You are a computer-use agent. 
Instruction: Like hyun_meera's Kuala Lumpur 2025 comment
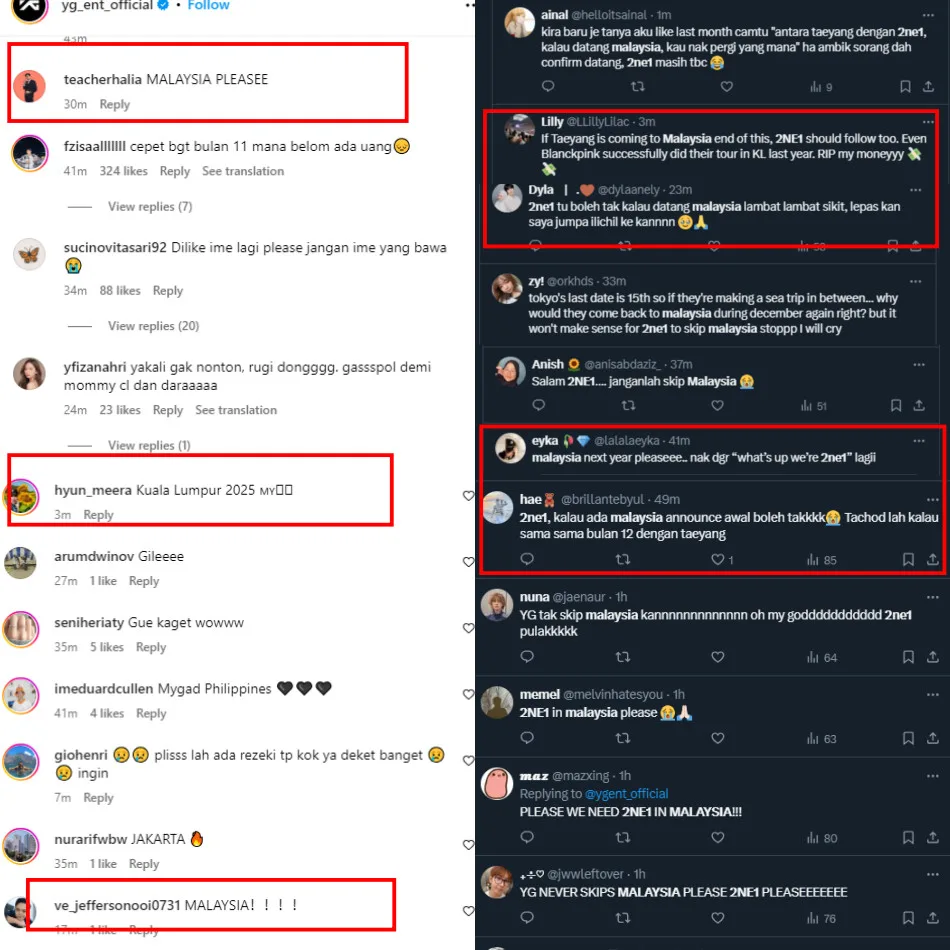(x=468, y=496)
